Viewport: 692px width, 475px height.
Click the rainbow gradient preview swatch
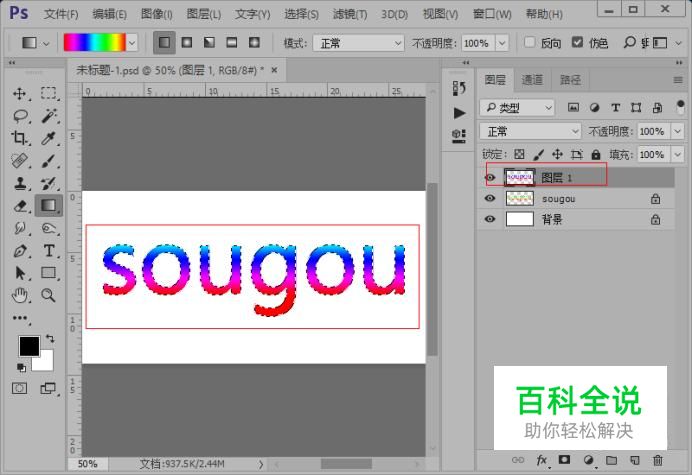(95, 43)
